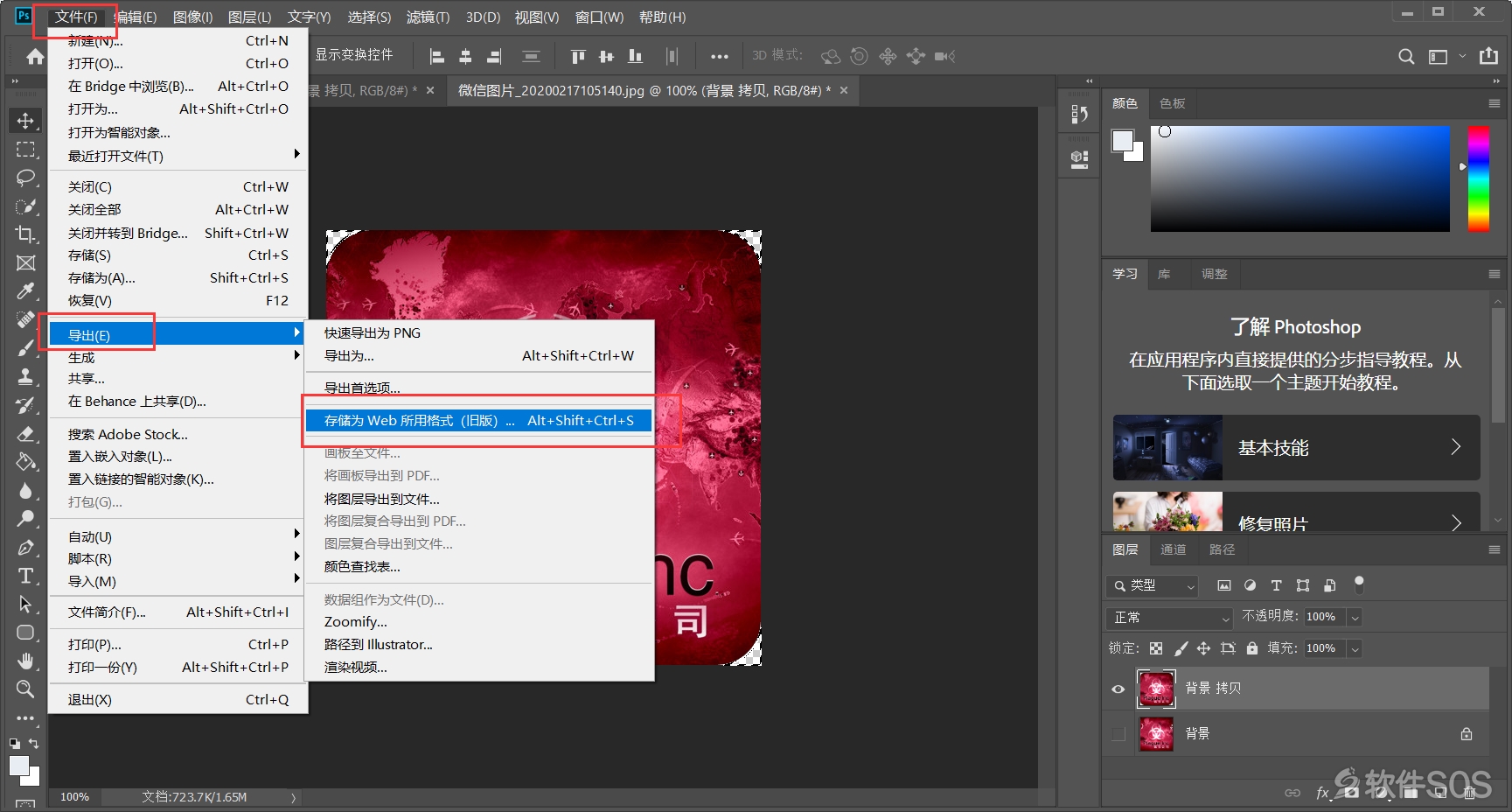
Task: Select the Path Selection tool
Action: [25, 604]
